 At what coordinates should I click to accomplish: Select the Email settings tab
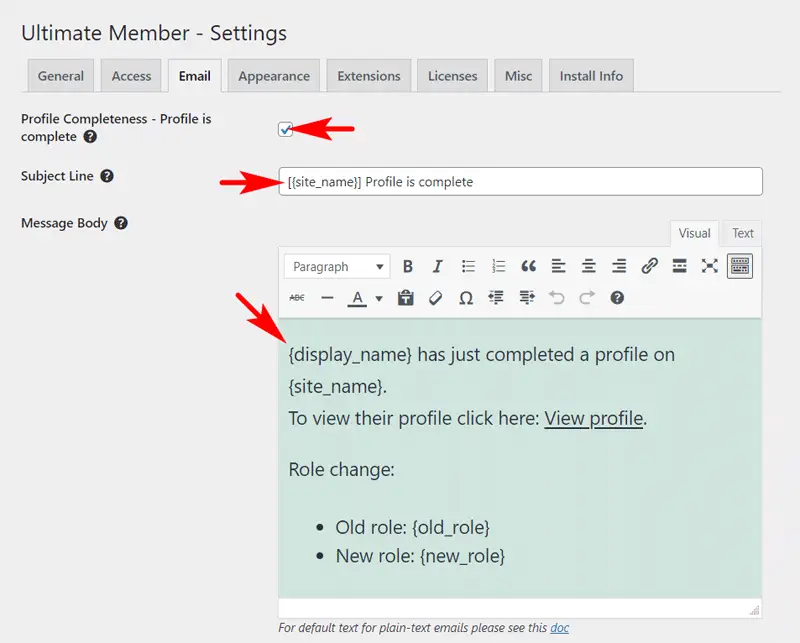pyautogui.click(x=194, y=76)
